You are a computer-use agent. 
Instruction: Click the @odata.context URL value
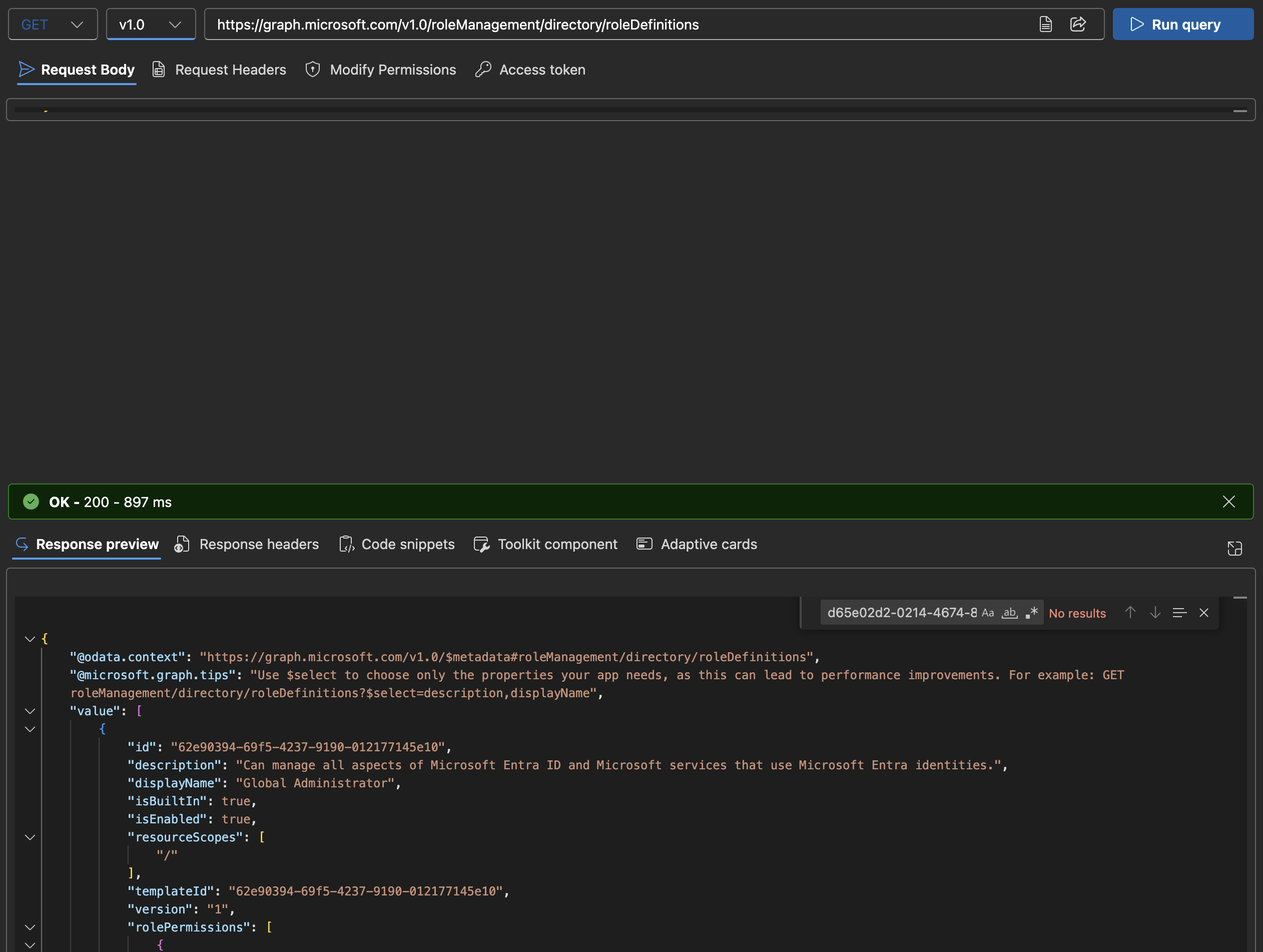(506, 657)
